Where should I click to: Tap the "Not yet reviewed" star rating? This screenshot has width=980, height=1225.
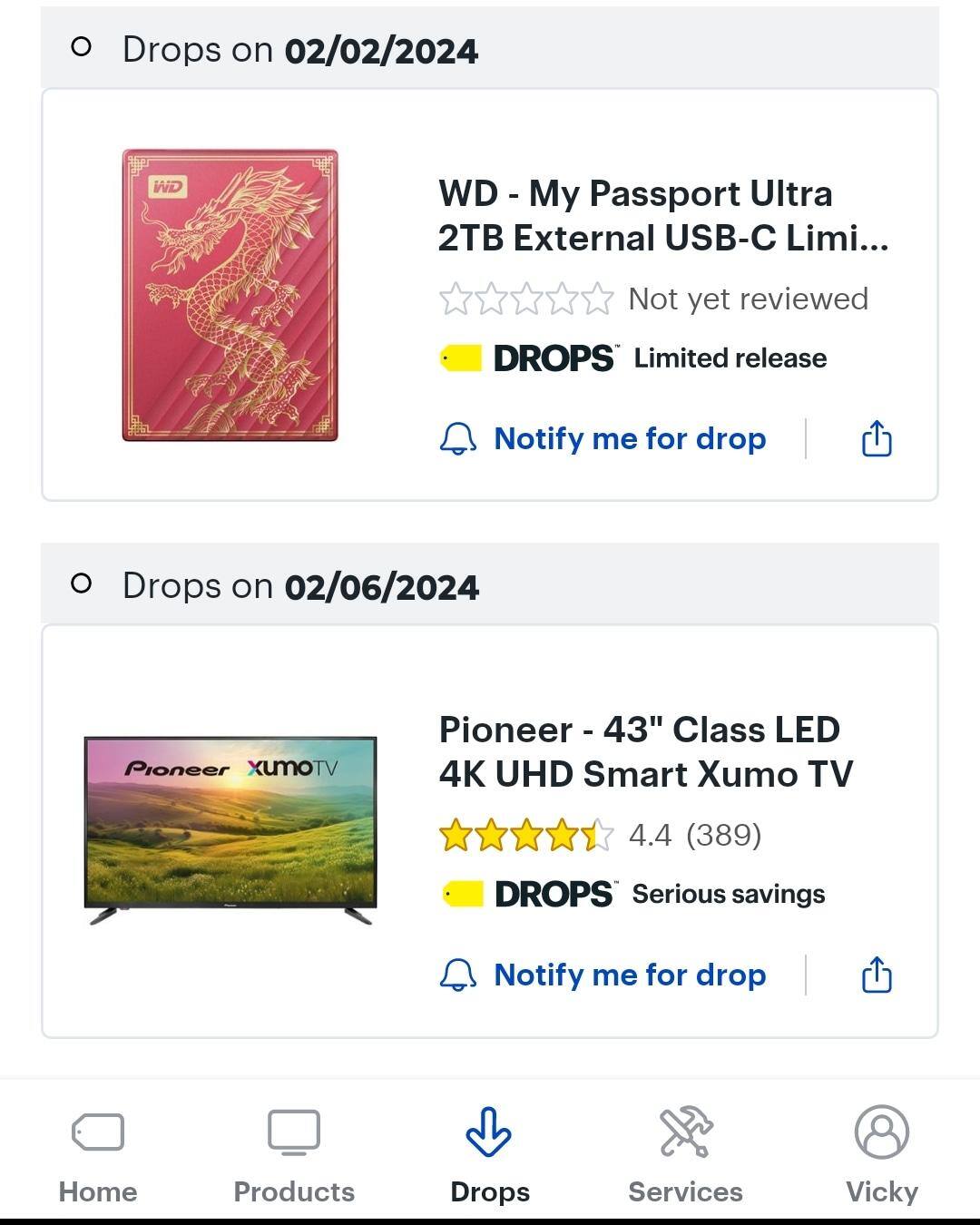coord(653,299)
